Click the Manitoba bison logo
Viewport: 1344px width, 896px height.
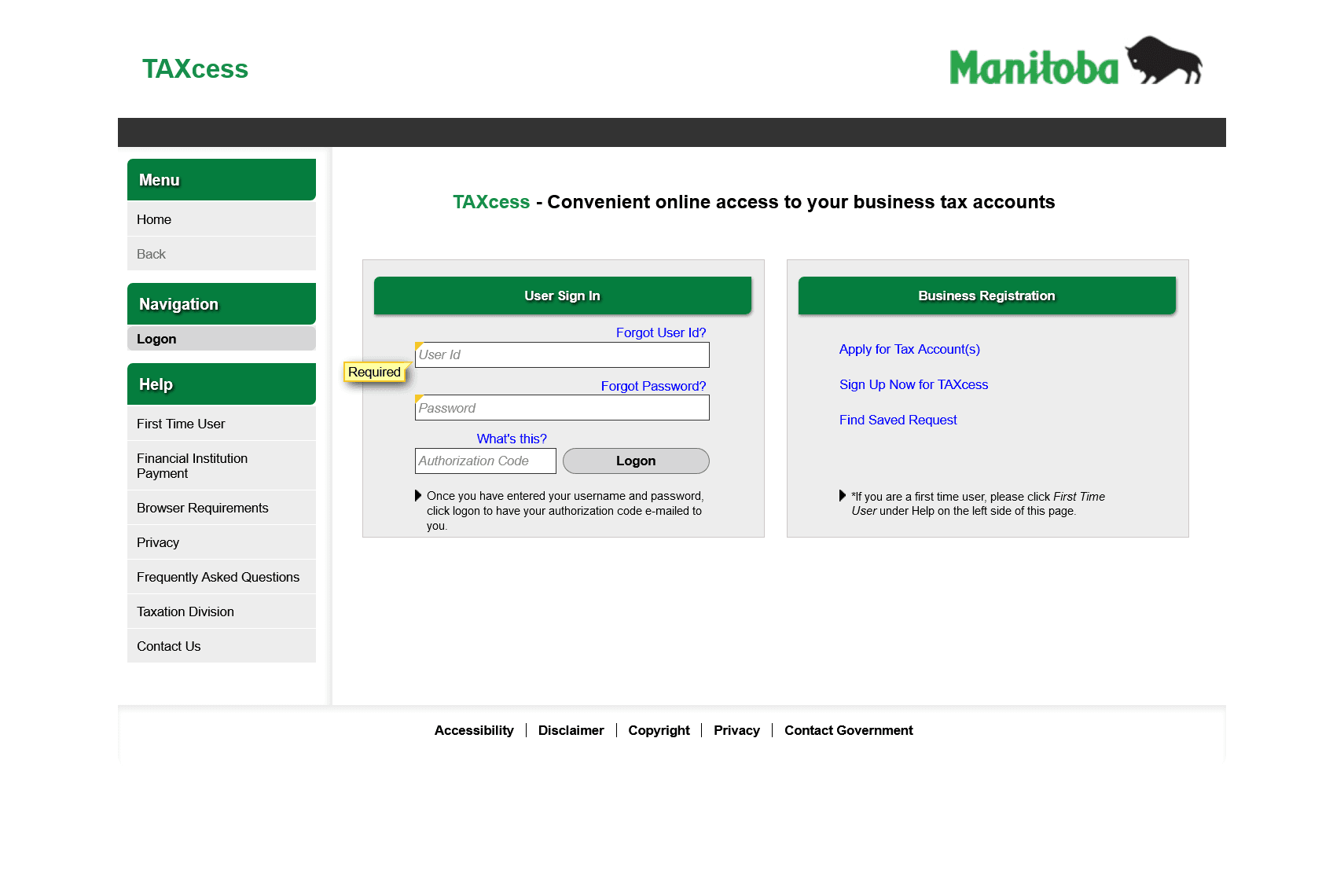click(x=1075, y=61)
